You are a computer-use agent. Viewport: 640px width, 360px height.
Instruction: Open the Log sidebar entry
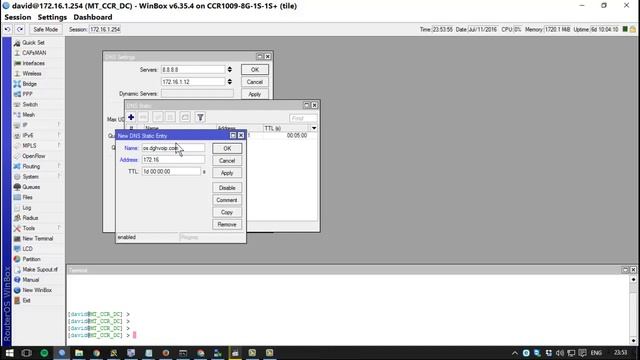(x=27, y=208)
